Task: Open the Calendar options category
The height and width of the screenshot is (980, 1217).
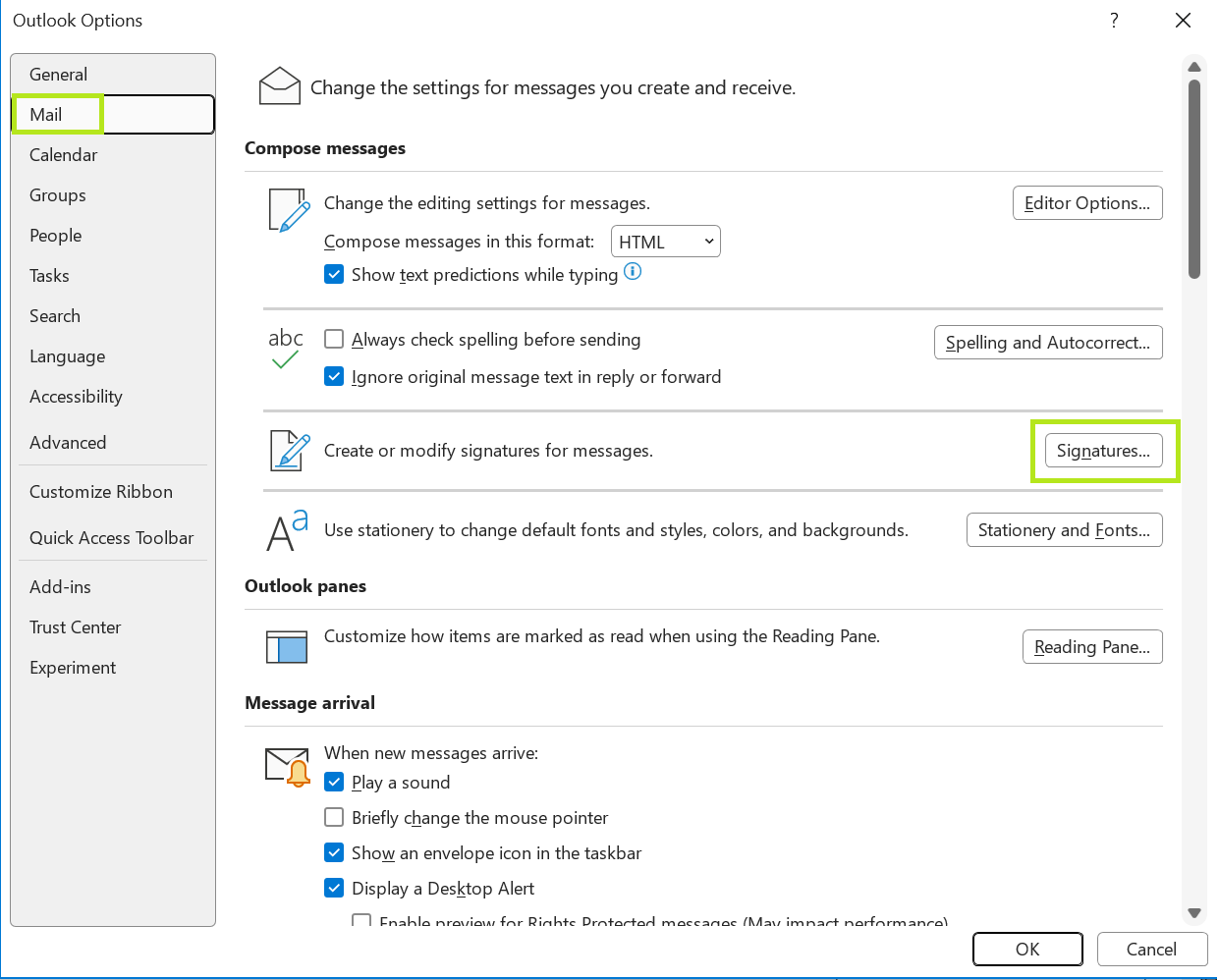Action: click(x=113, y=155)
